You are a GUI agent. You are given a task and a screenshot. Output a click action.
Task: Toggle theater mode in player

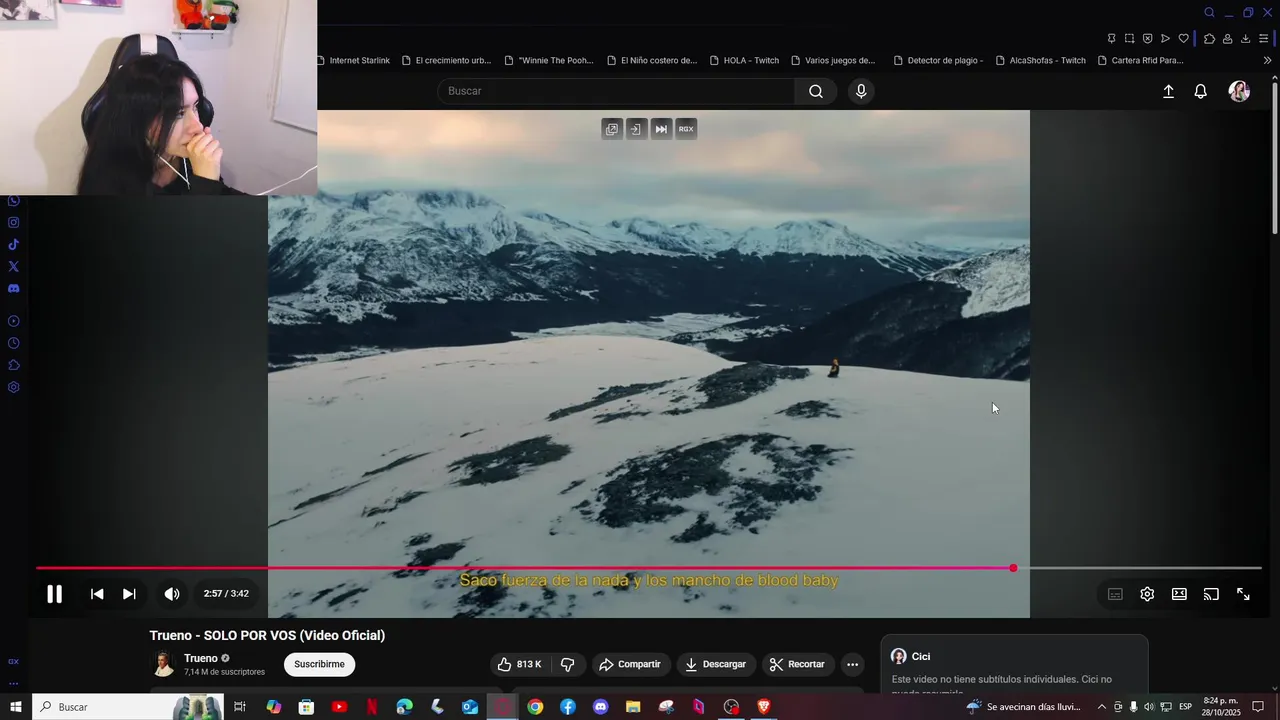coord(1179,594)
